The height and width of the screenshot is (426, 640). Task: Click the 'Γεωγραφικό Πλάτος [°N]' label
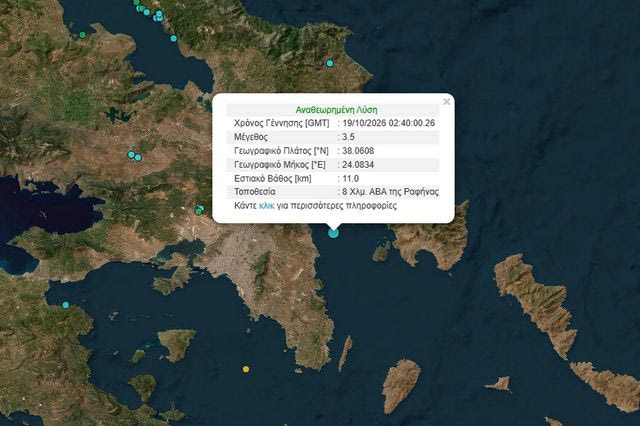(x=281, y=151)
